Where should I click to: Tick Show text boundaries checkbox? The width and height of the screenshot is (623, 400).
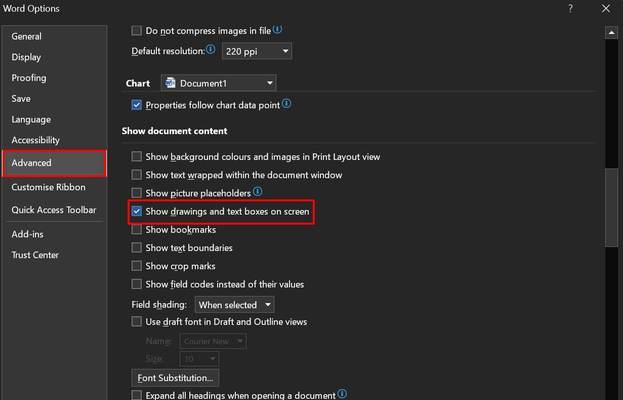tap(136, 248)
